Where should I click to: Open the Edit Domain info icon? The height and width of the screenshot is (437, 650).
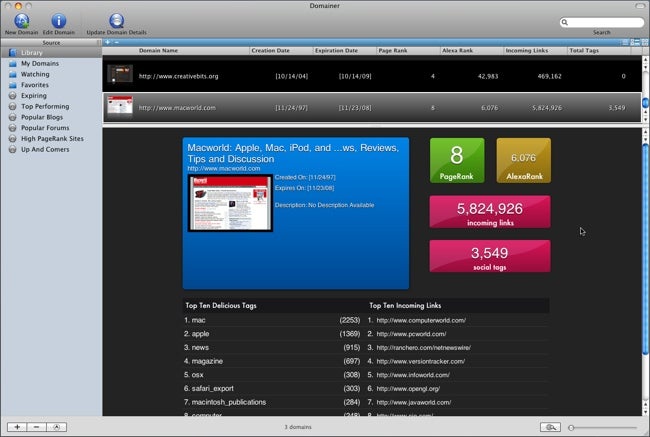(58, 21)
